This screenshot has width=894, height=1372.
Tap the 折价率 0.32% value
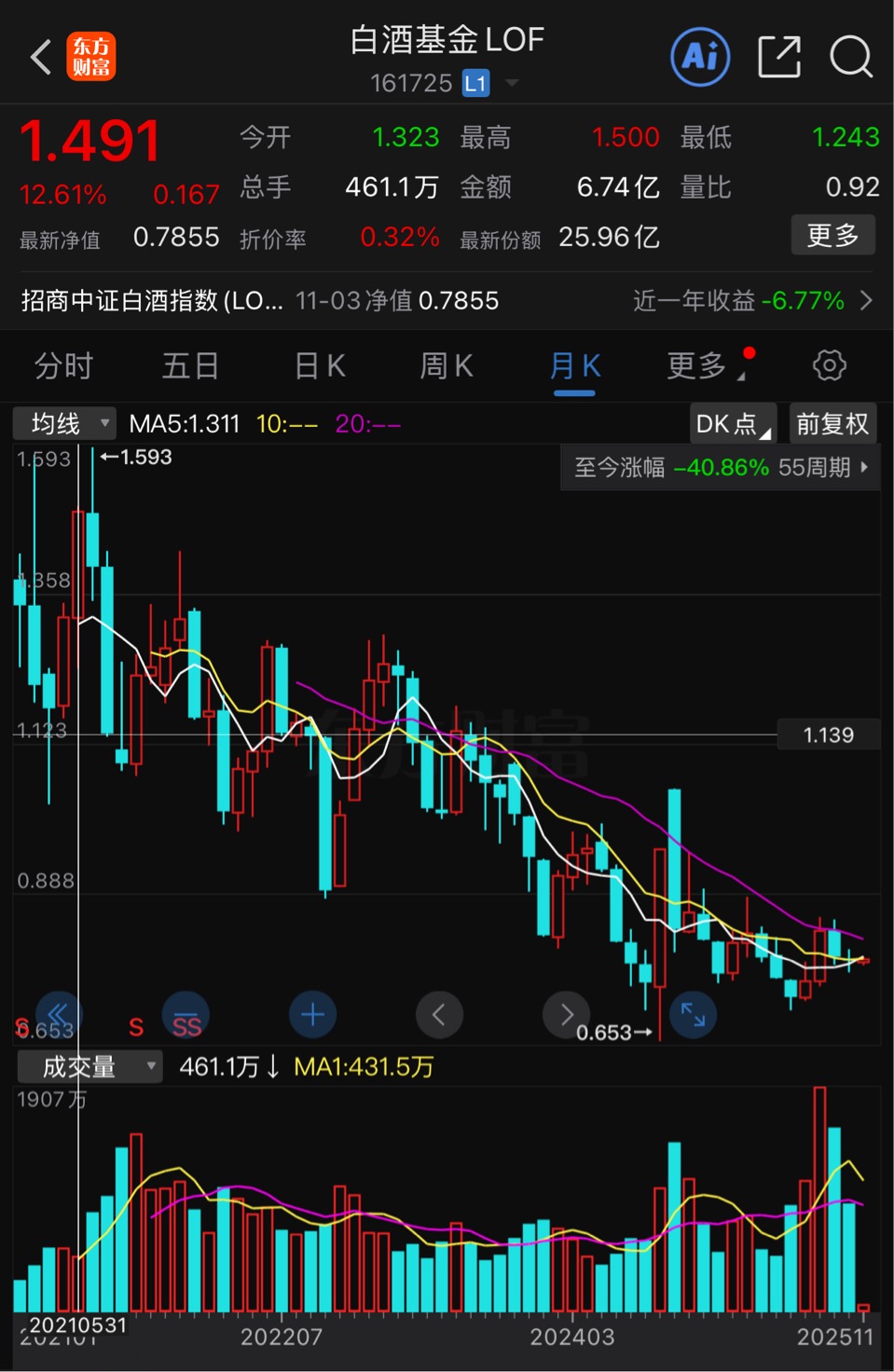click(x=400, y=237)
